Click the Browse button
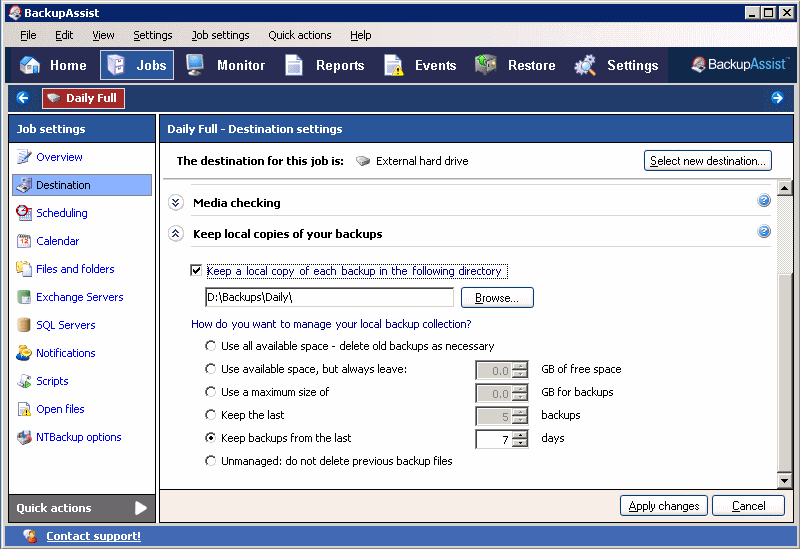Viewport: 800px width, 549px height. click(497, 297)
